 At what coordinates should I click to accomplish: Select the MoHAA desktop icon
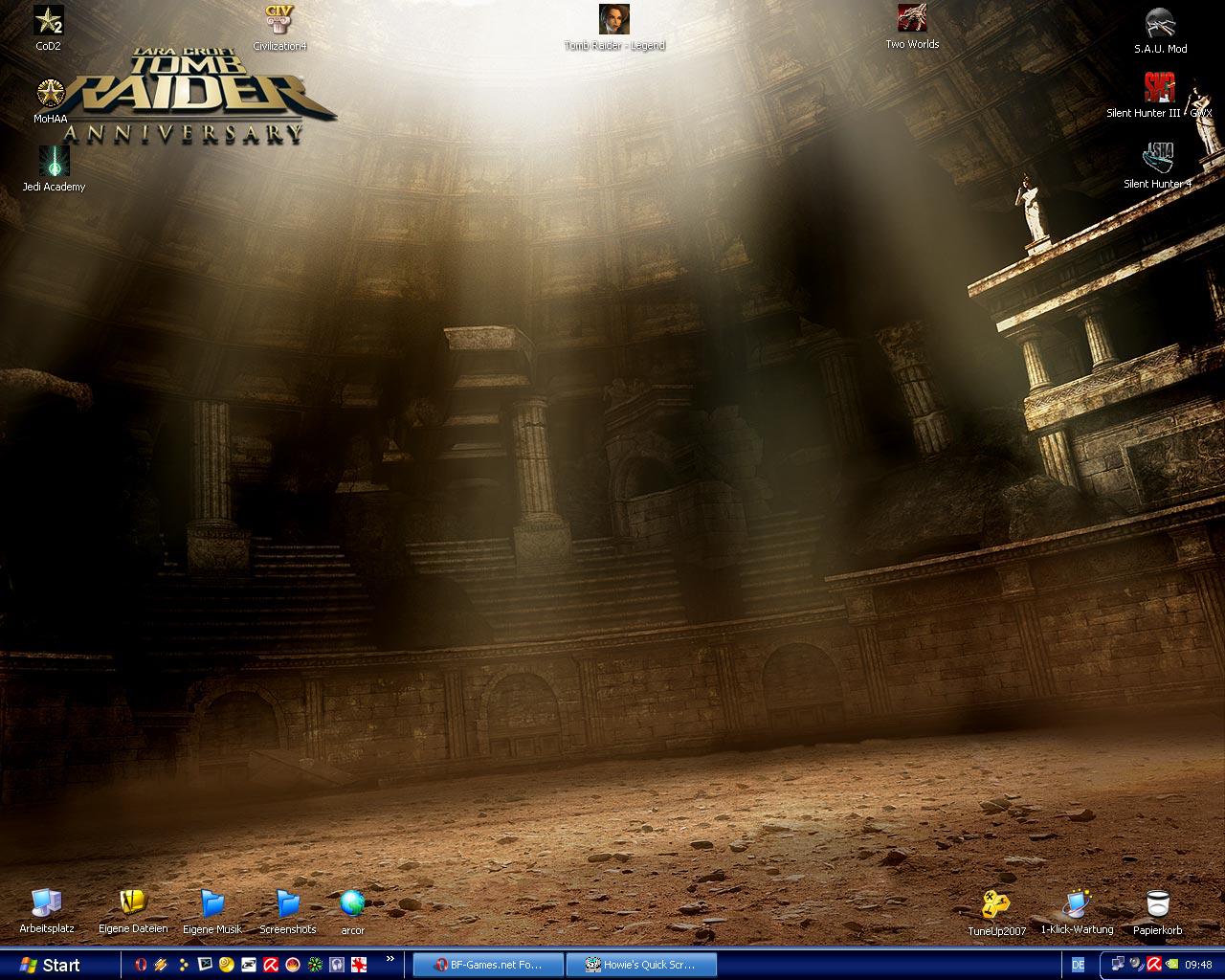[50, 101]
